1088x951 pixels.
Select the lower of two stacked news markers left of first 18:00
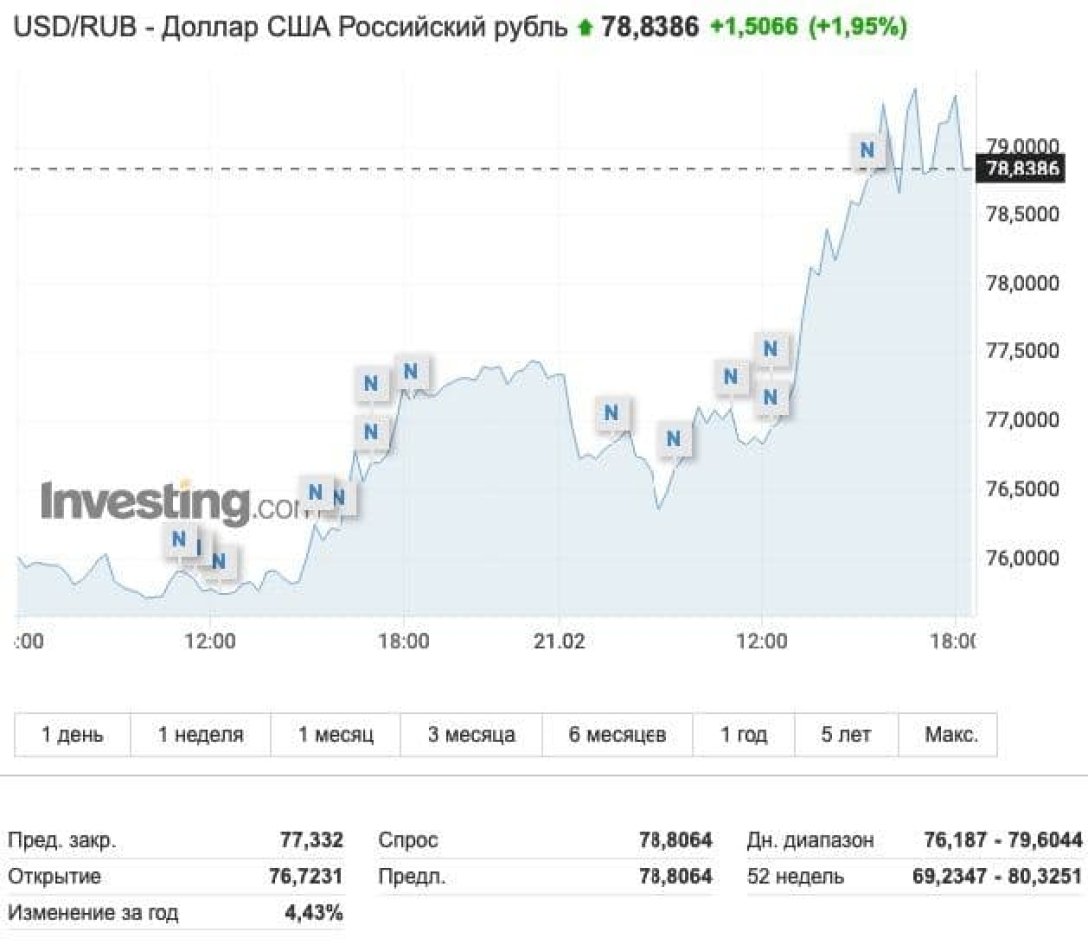point(371,432)
